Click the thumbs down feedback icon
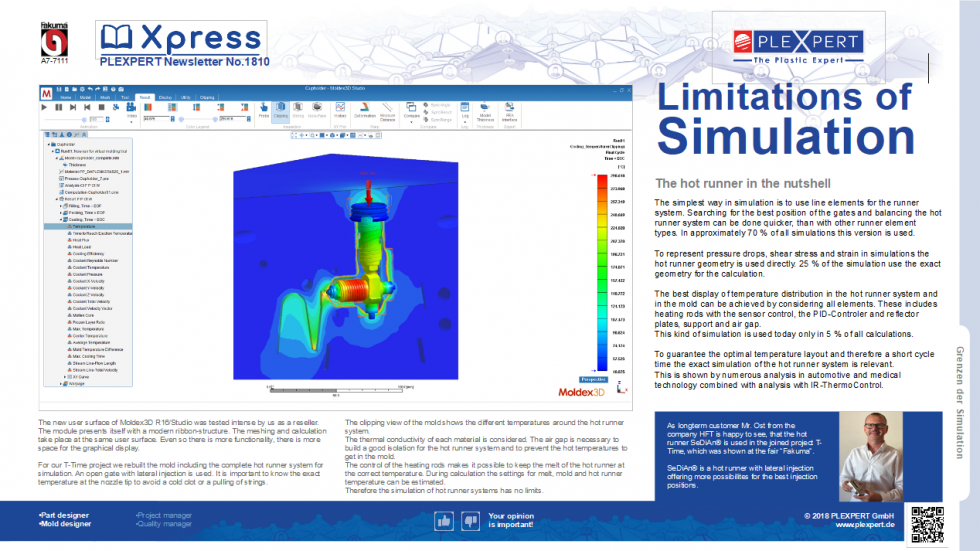 (x=469, y=521)
